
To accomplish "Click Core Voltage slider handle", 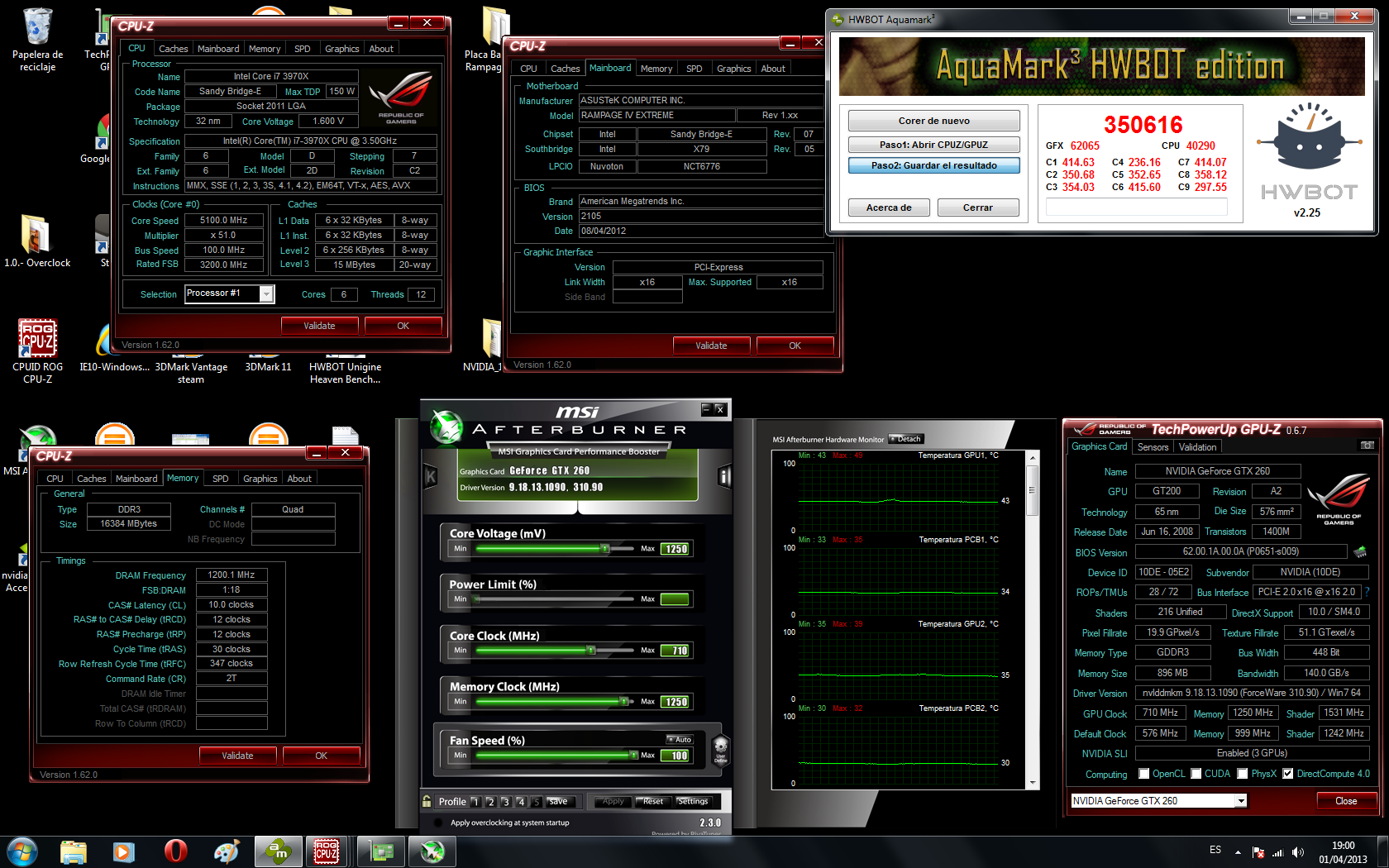I will pos(606,548).
